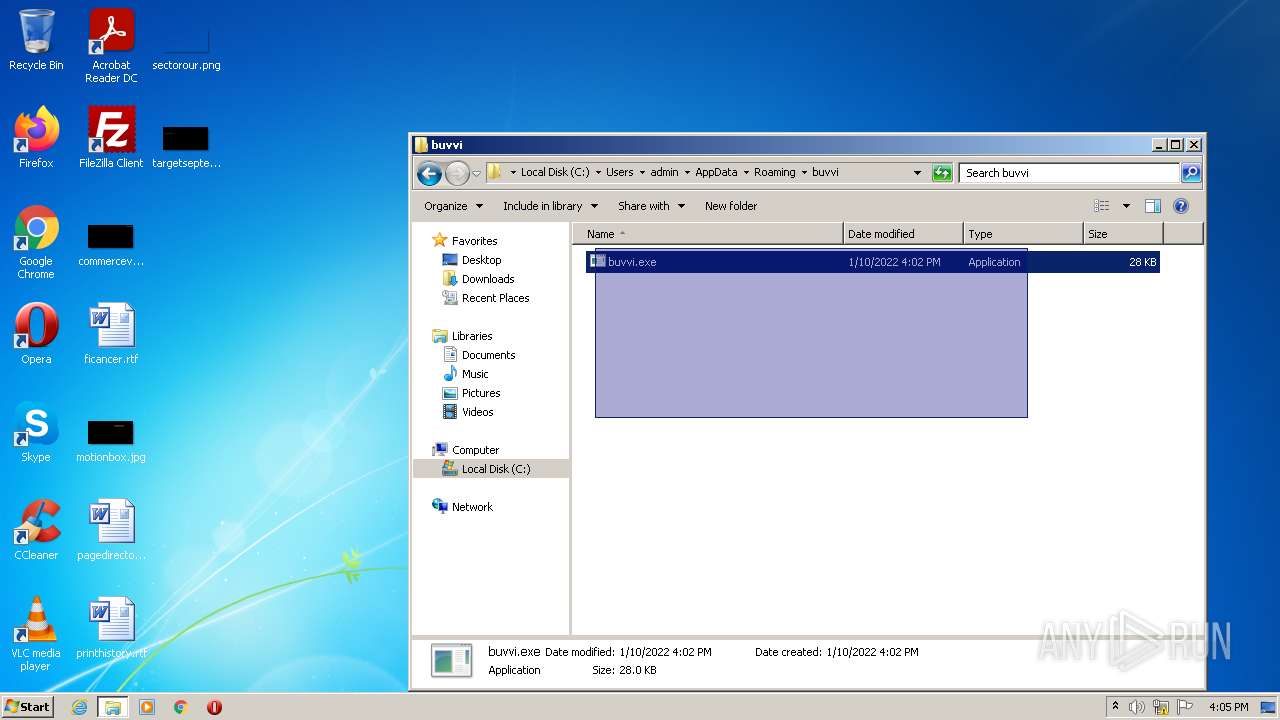The height and width of the screenshot is (720, 1280).
Task: Open Action Center flag tray icon
Action: [x=1185, y=707]
